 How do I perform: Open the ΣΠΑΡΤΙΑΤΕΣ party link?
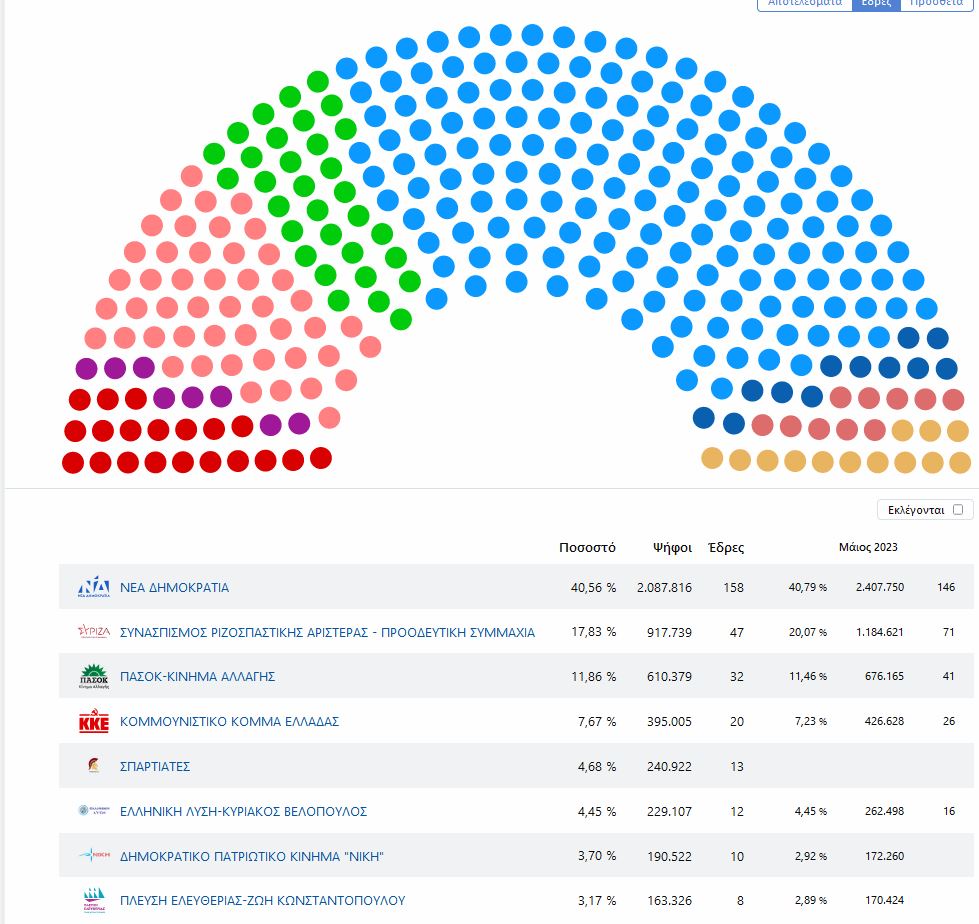coord(155,767)
